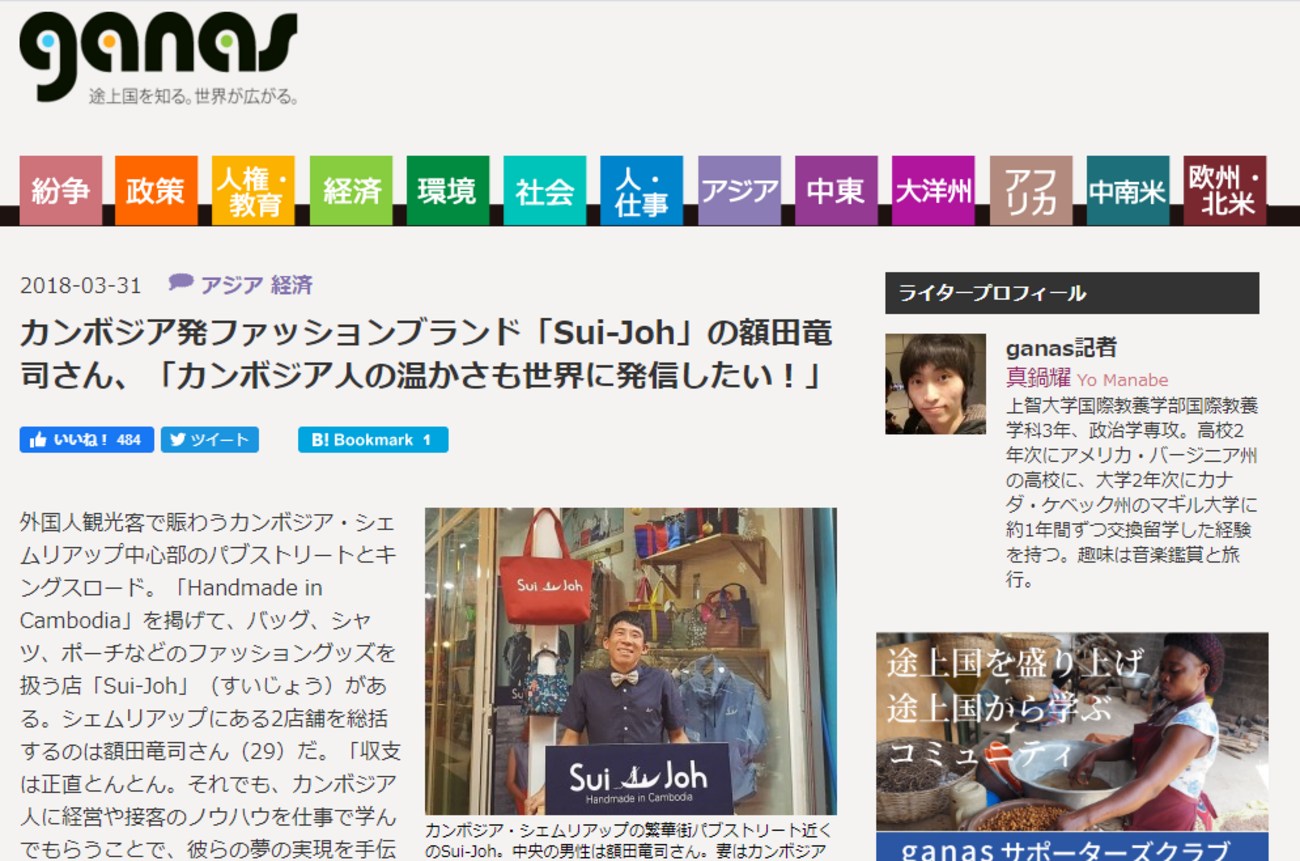
Task: Go to the 経済 category tab
Action: [351, 190]
